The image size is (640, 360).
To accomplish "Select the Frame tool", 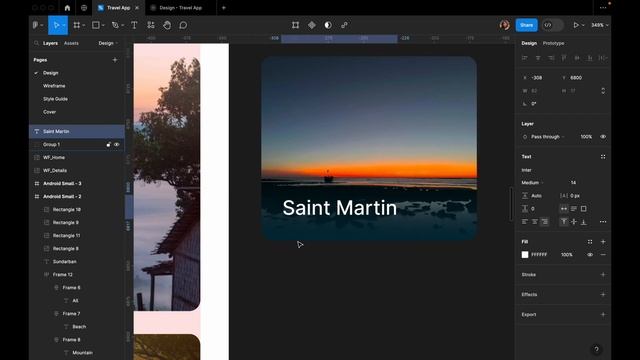I will point(76,25).
